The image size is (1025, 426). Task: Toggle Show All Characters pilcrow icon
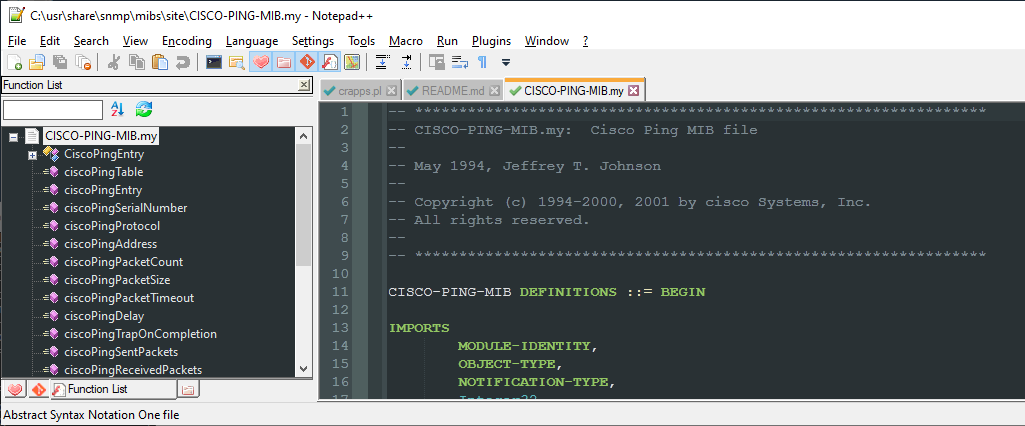(482, 62)
